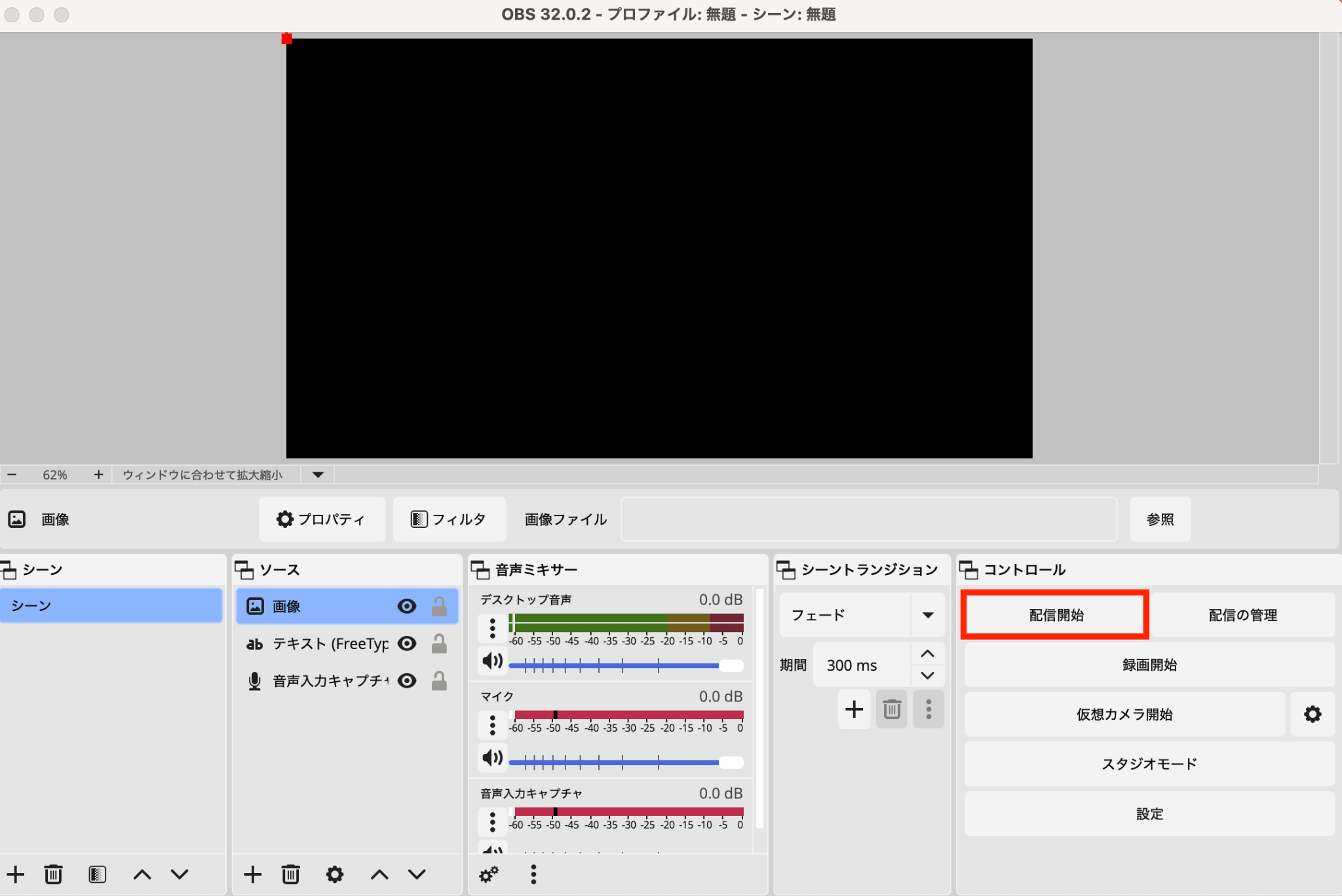Open the scene filters icon in the Scenes toolbar
The width and height of the screenshot is (1342, 896).
coord(97,874)
